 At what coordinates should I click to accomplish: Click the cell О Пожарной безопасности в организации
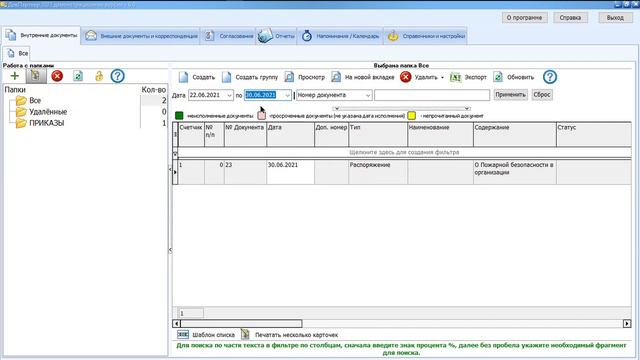point(515,172)
